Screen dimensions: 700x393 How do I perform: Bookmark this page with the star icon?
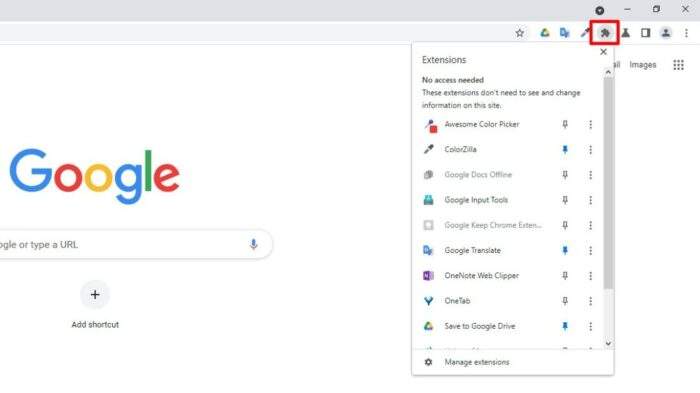520,33
